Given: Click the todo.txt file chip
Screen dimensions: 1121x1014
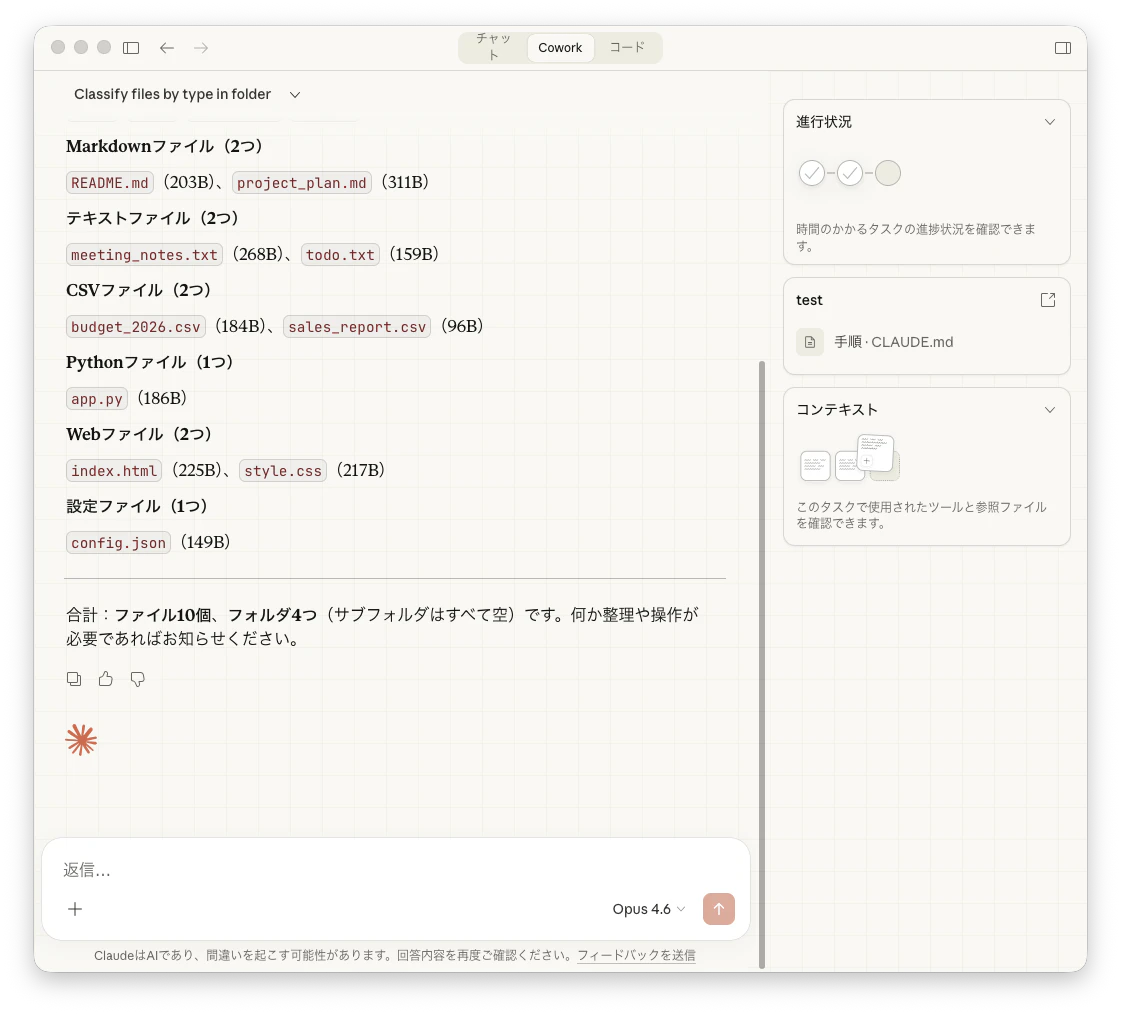Looking at the screenshot, I should click(x=340, y=255).
